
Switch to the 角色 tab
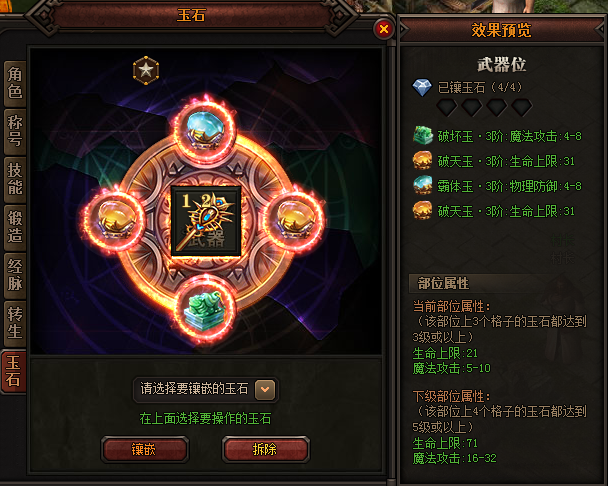[x=15, y=83]
